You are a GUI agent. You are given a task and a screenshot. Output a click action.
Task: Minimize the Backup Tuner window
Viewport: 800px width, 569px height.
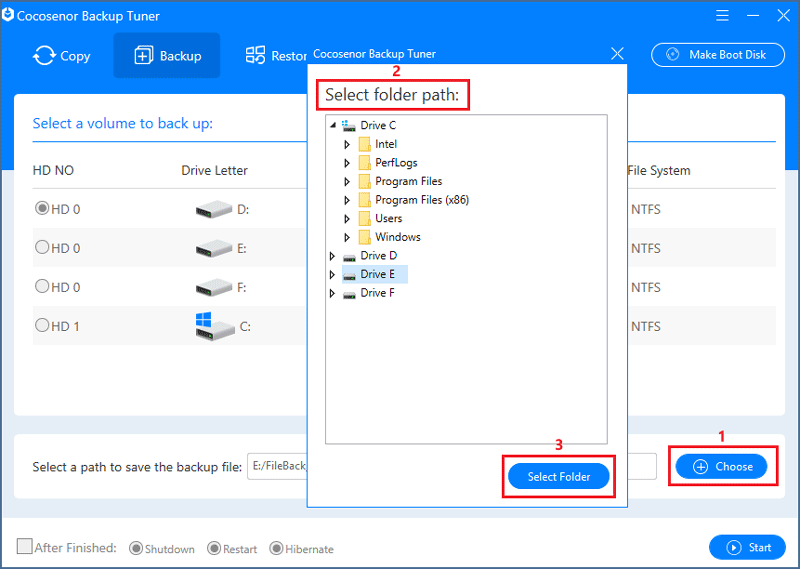(x=753, y=16)
